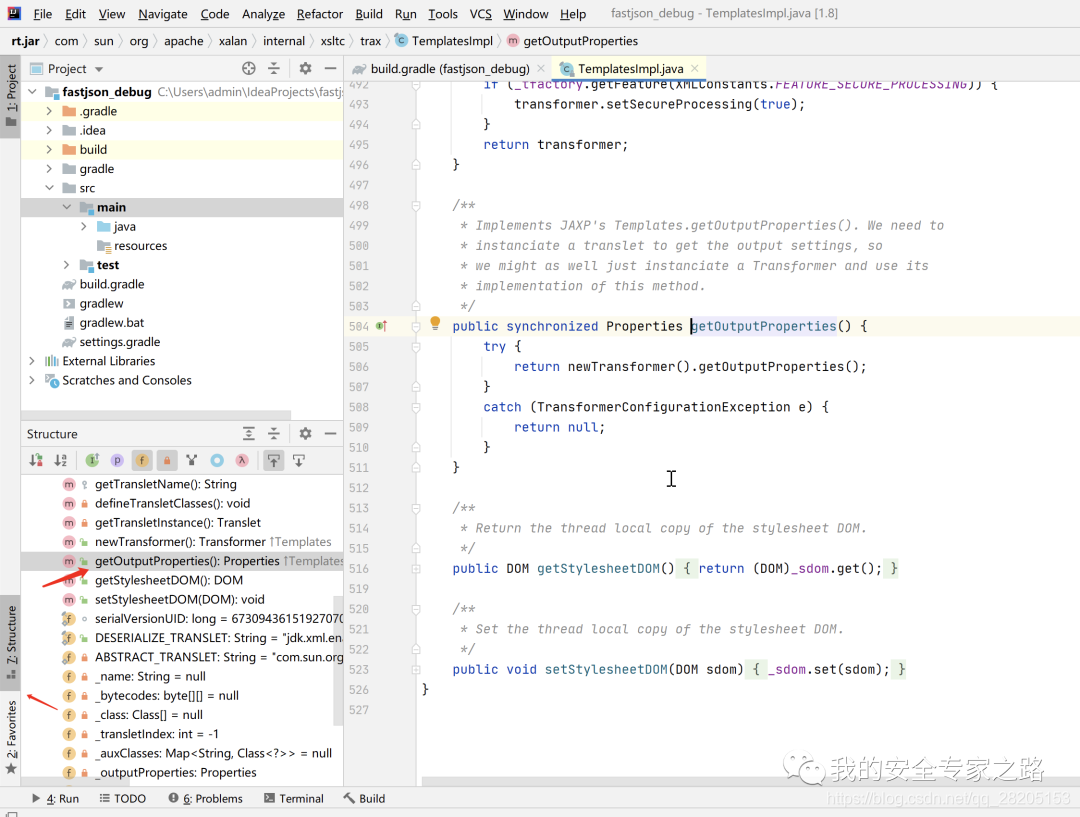Expand all nodes in Structure panel
This screenshot has width=1080, height=817.
click(x=249, y=433)
